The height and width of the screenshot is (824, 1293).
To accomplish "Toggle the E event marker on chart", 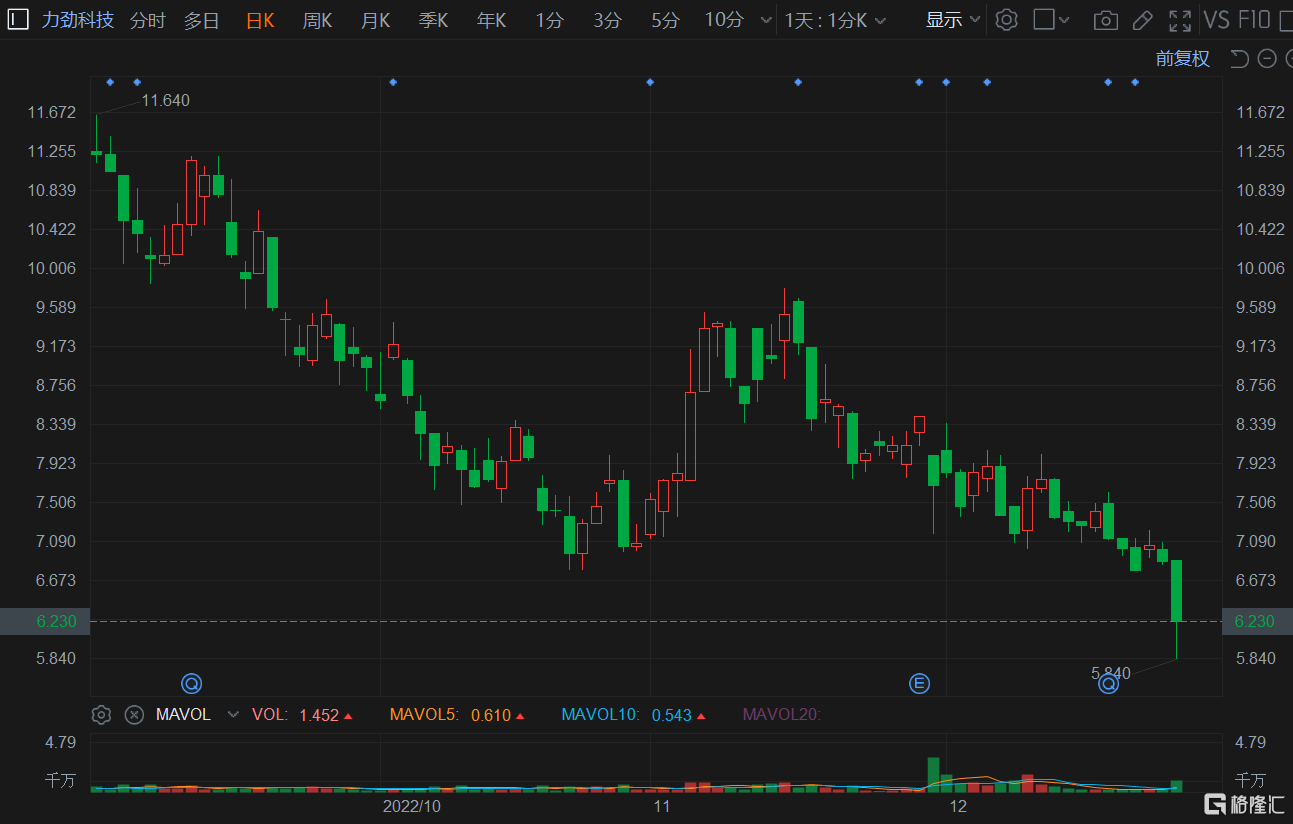I will [919, 684].
